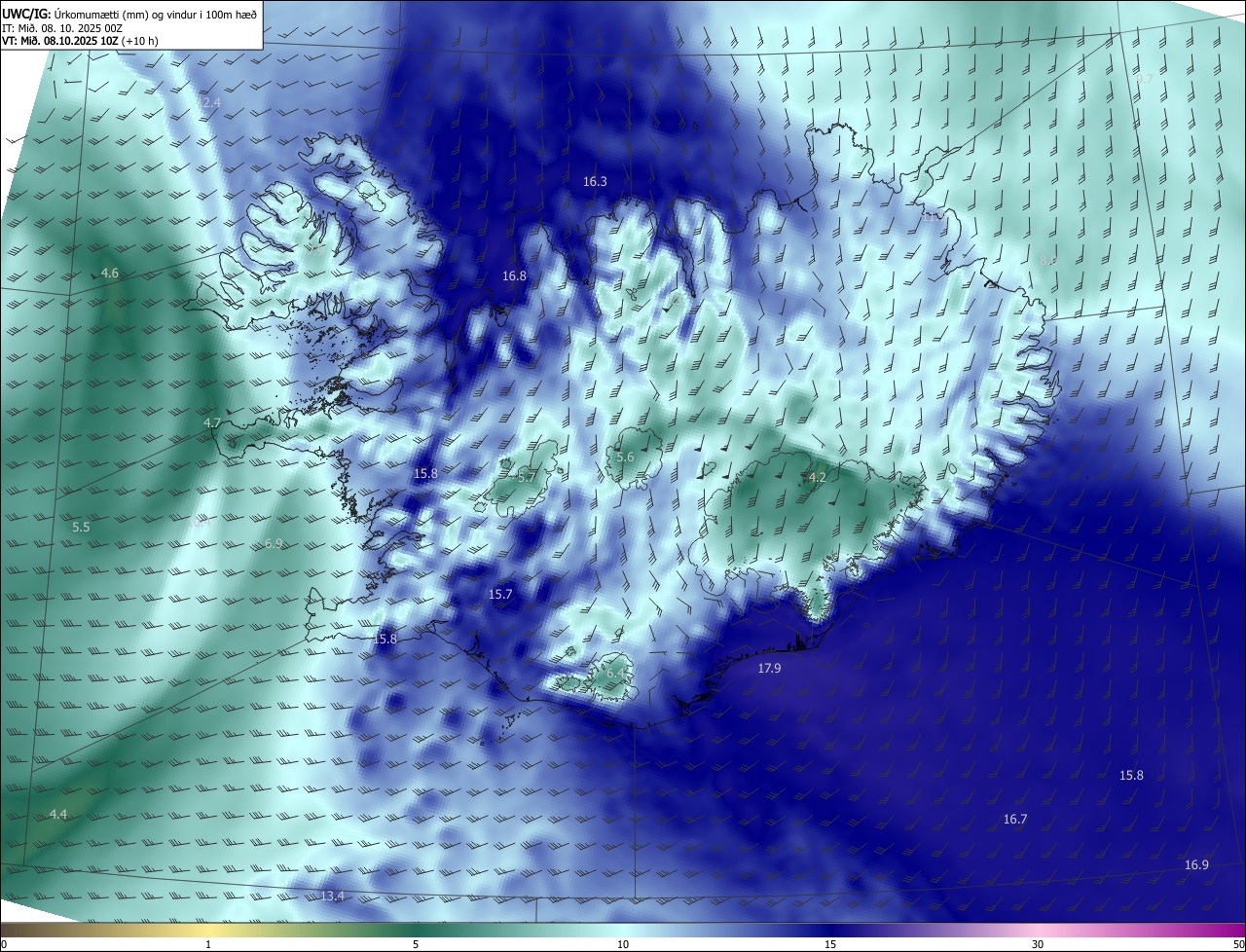Click the UWC/IG map title text
This screenshot has width=1246, height=952.
[129, 13]
